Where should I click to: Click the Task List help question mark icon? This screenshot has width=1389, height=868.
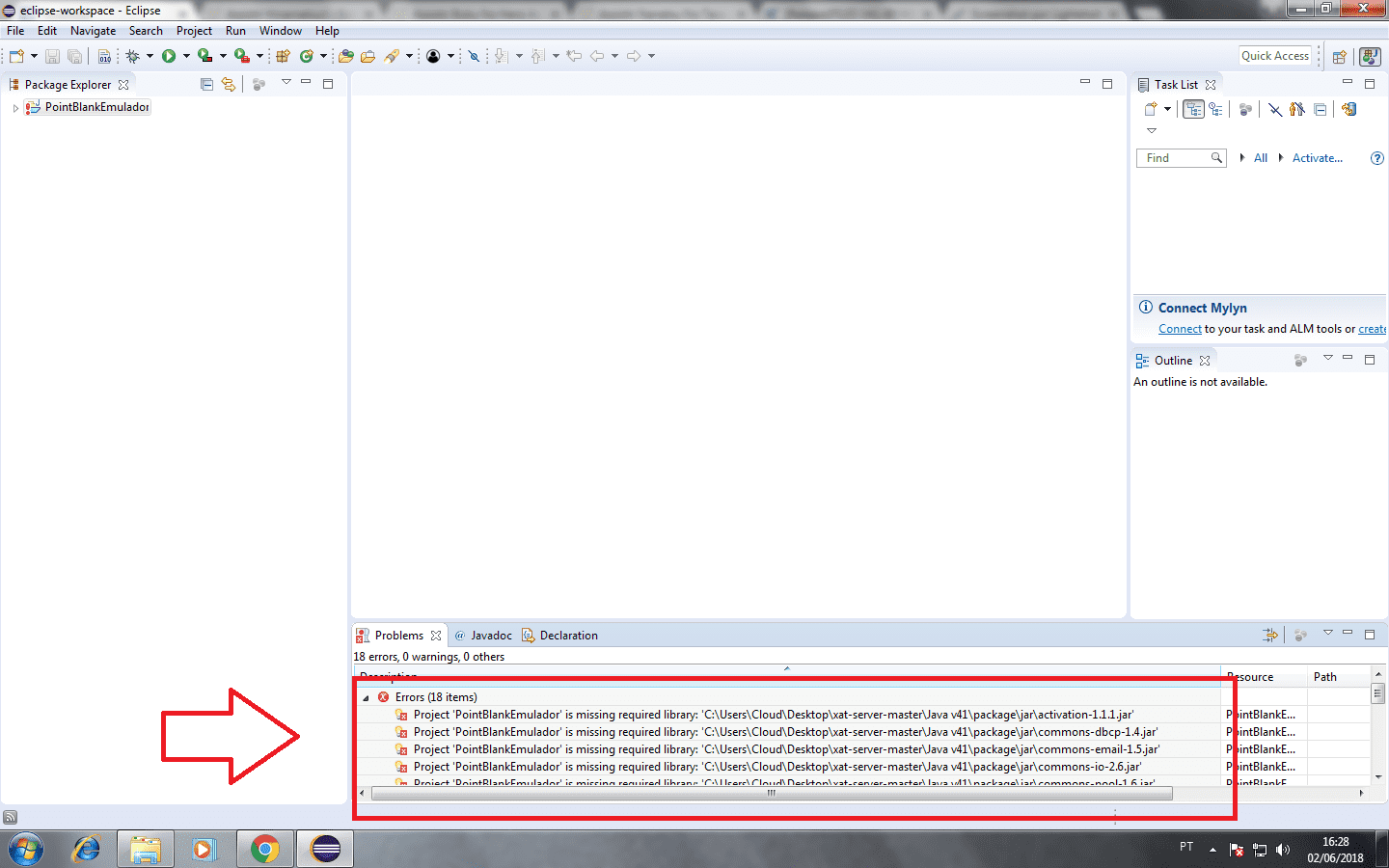(x=1377, y=158)
